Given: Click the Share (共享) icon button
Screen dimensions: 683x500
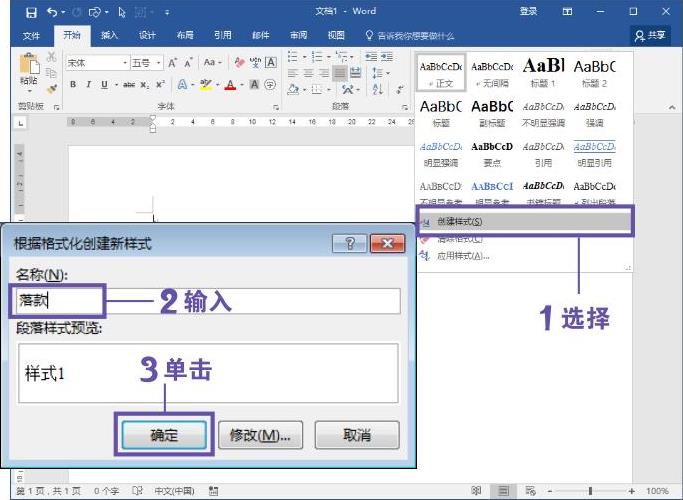Looking at the screenshot, I should pyautogui.click(x=652, y=34).
